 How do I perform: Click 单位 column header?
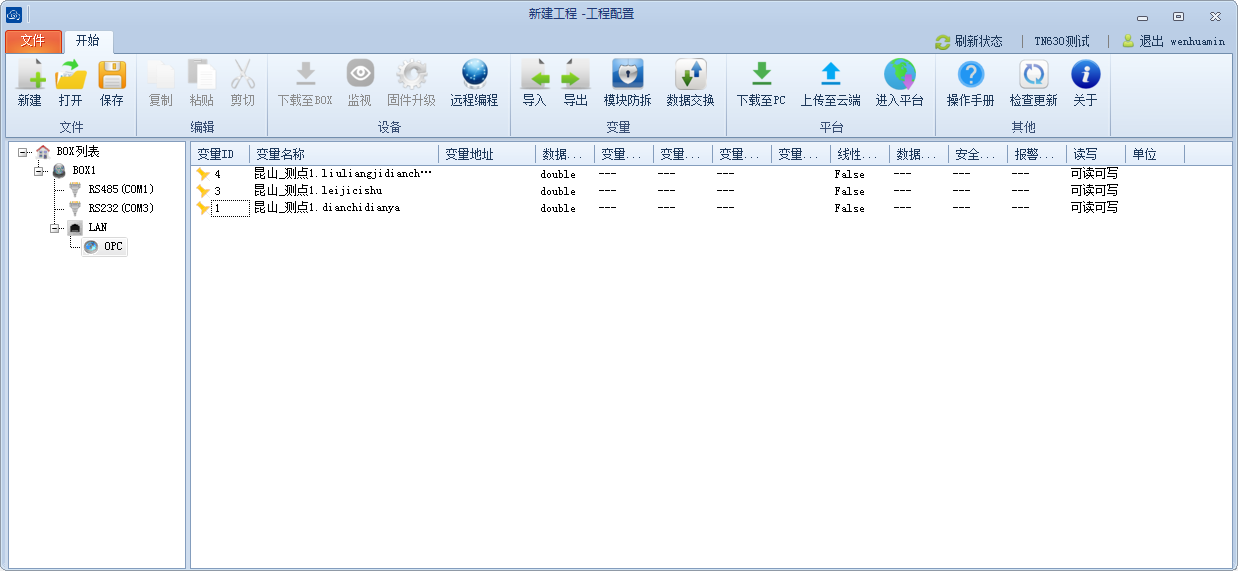(x=1155, y=154)
